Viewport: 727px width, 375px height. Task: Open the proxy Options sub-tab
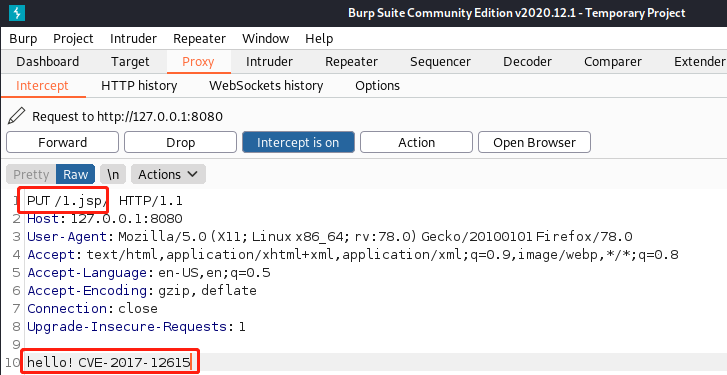(377, 86)
